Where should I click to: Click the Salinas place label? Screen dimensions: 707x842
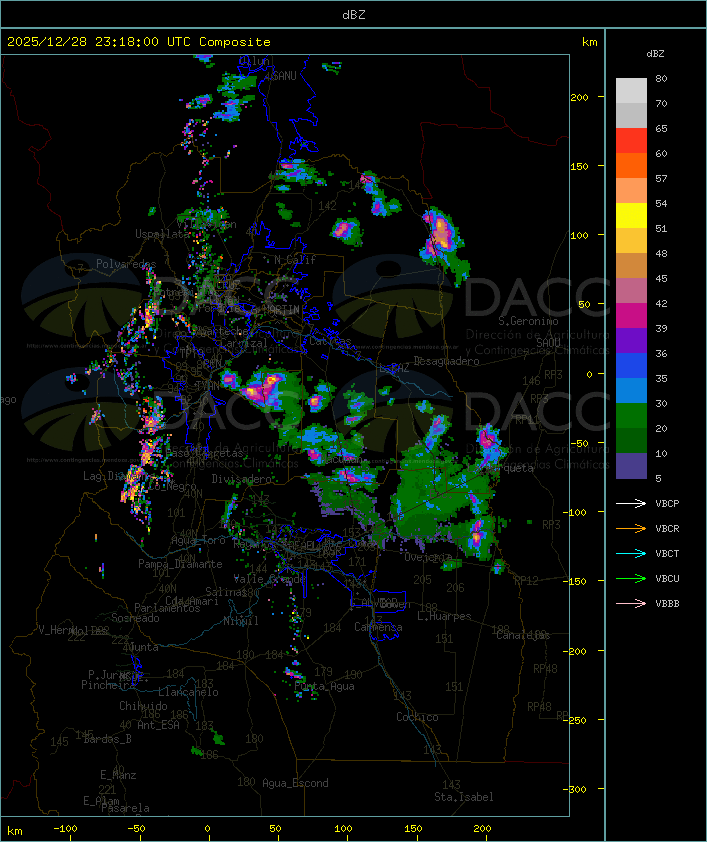click(226, 592)
